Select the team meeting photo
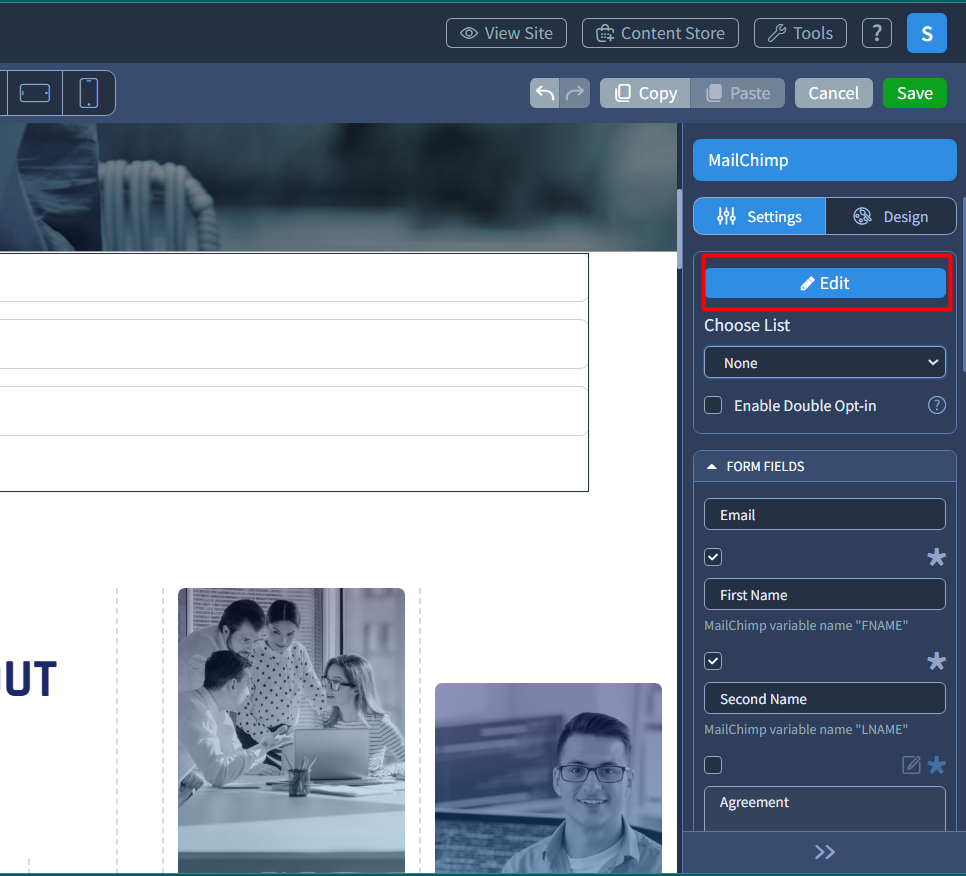This screenshot has width=966, height=876. pos(291,730)
